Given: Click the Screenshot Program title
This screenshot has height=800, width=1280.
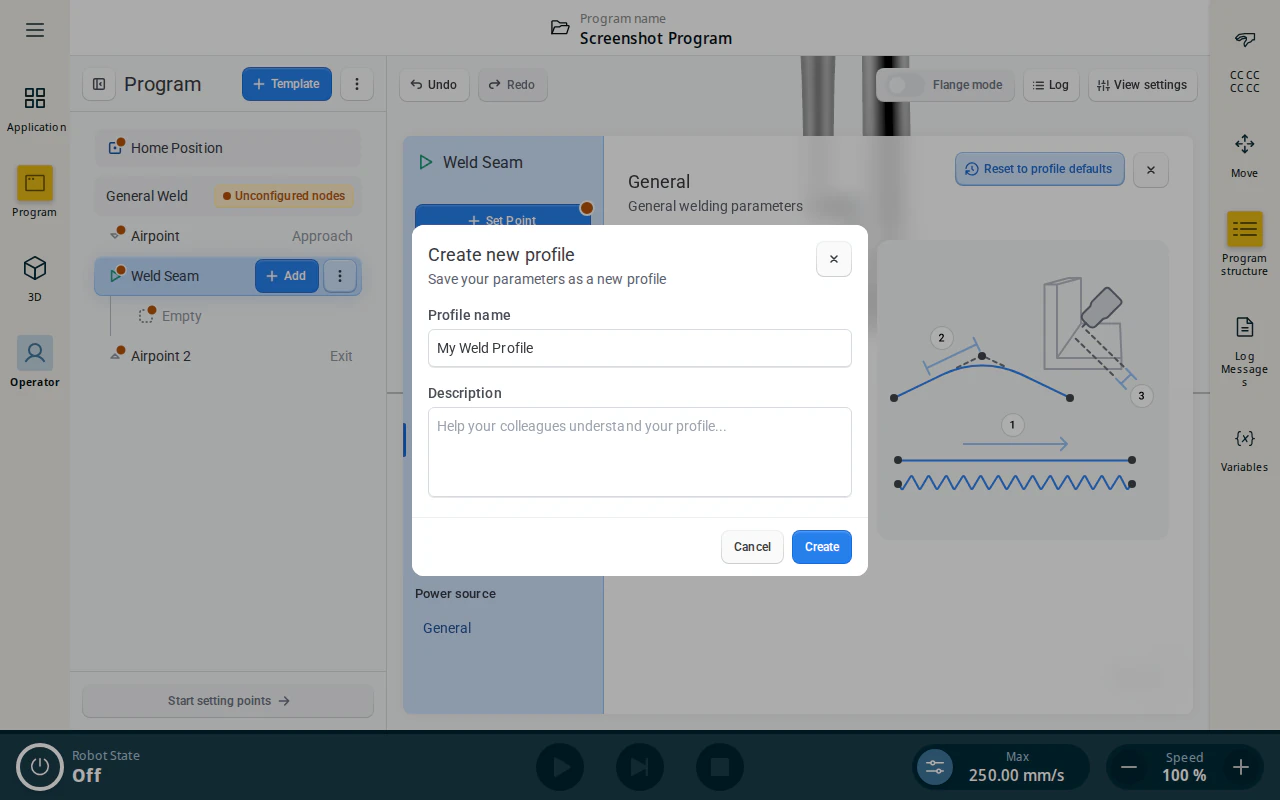Looking at the screenshot, I should point(656,38).
